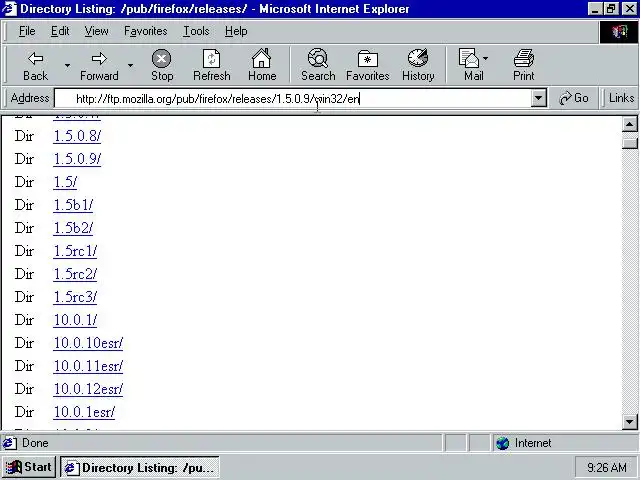640x480 pixels.
Task: Open the Links toolbar
Action: point(621,98)
